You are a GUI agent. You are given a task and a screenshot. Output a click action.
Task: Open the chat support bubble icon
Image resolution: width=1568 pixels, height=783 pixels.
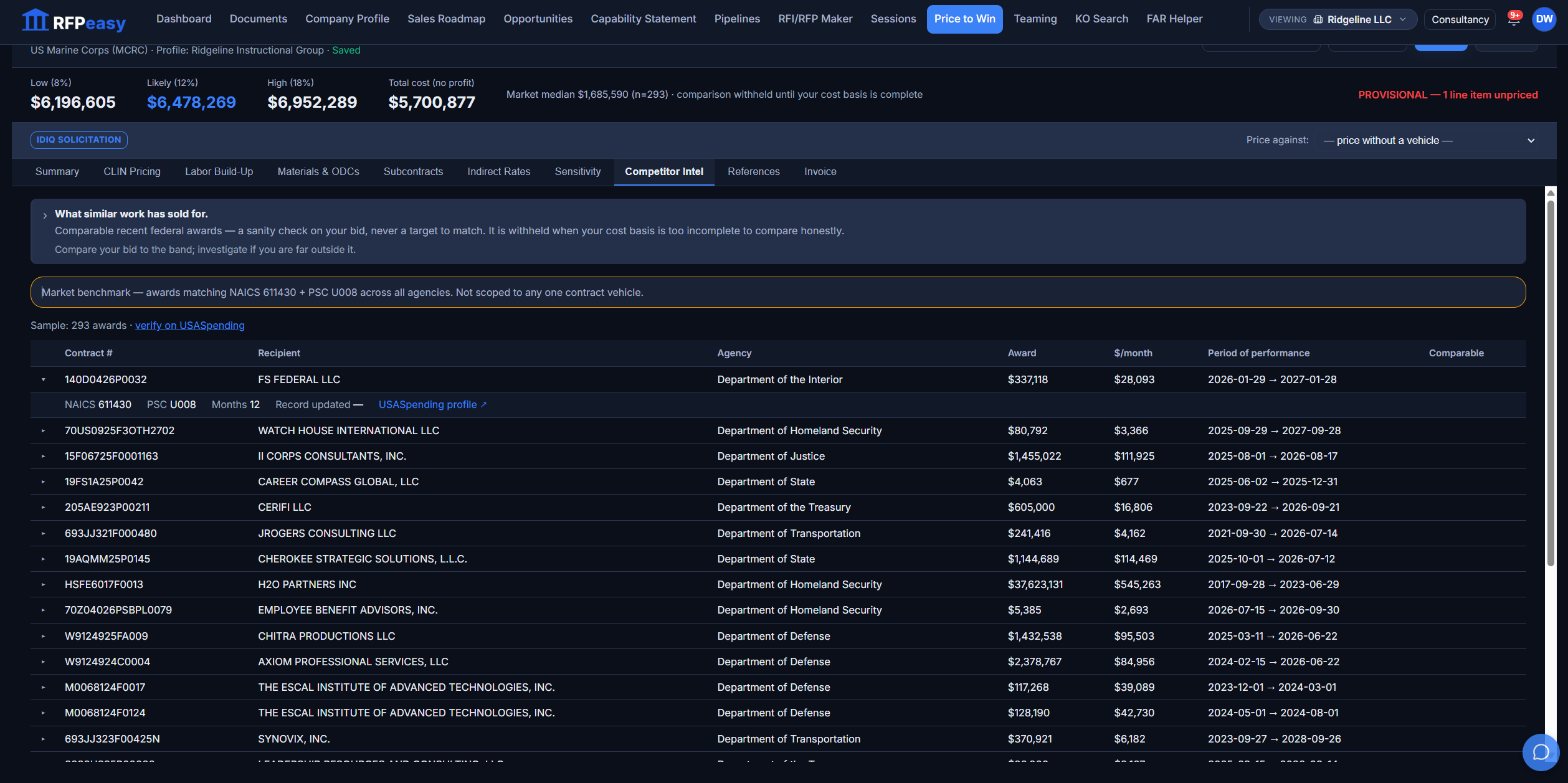pos(1541,752)
